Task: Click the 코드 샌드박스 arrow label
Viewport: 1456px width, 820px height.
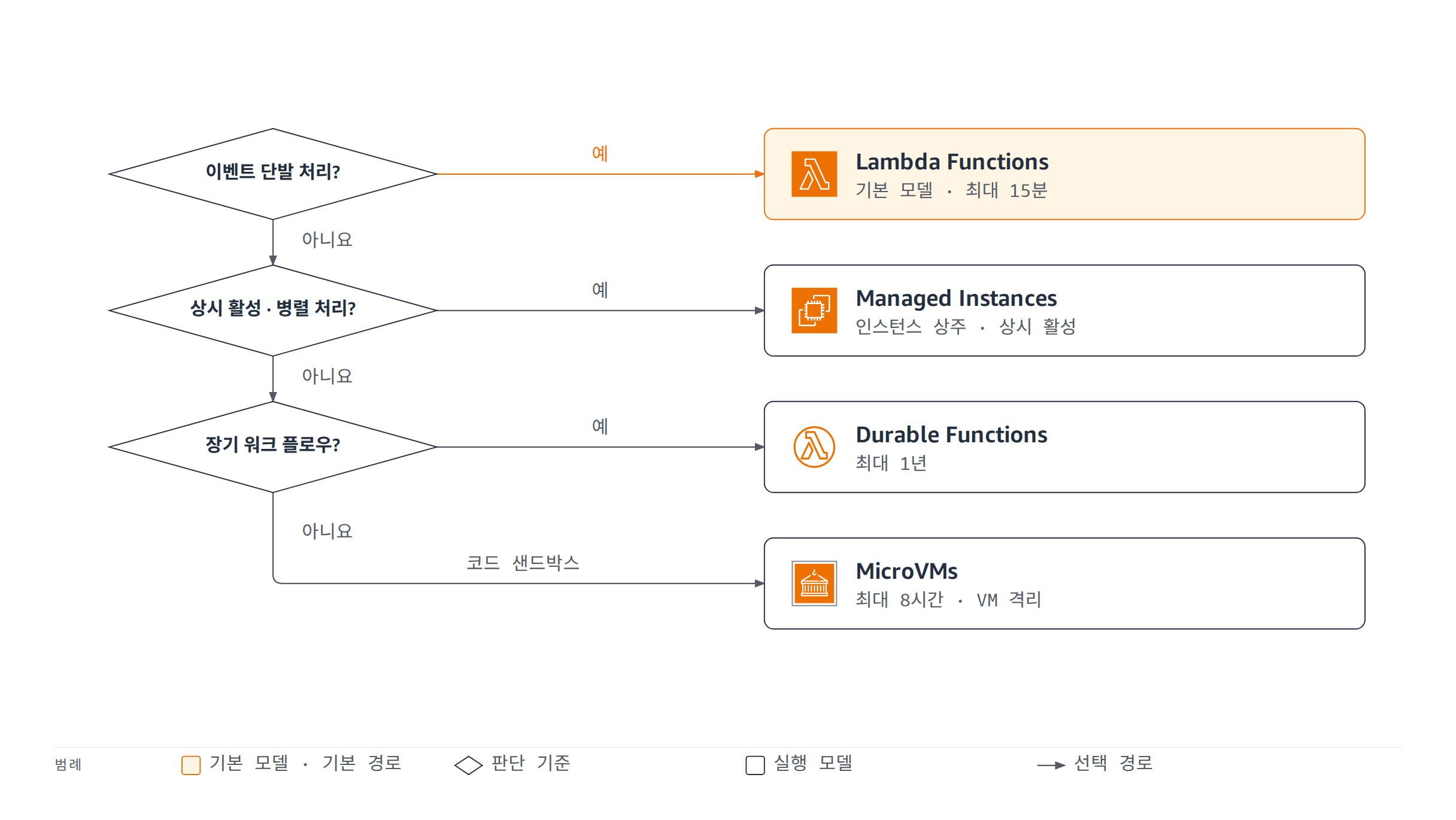Action: [523, 563]
